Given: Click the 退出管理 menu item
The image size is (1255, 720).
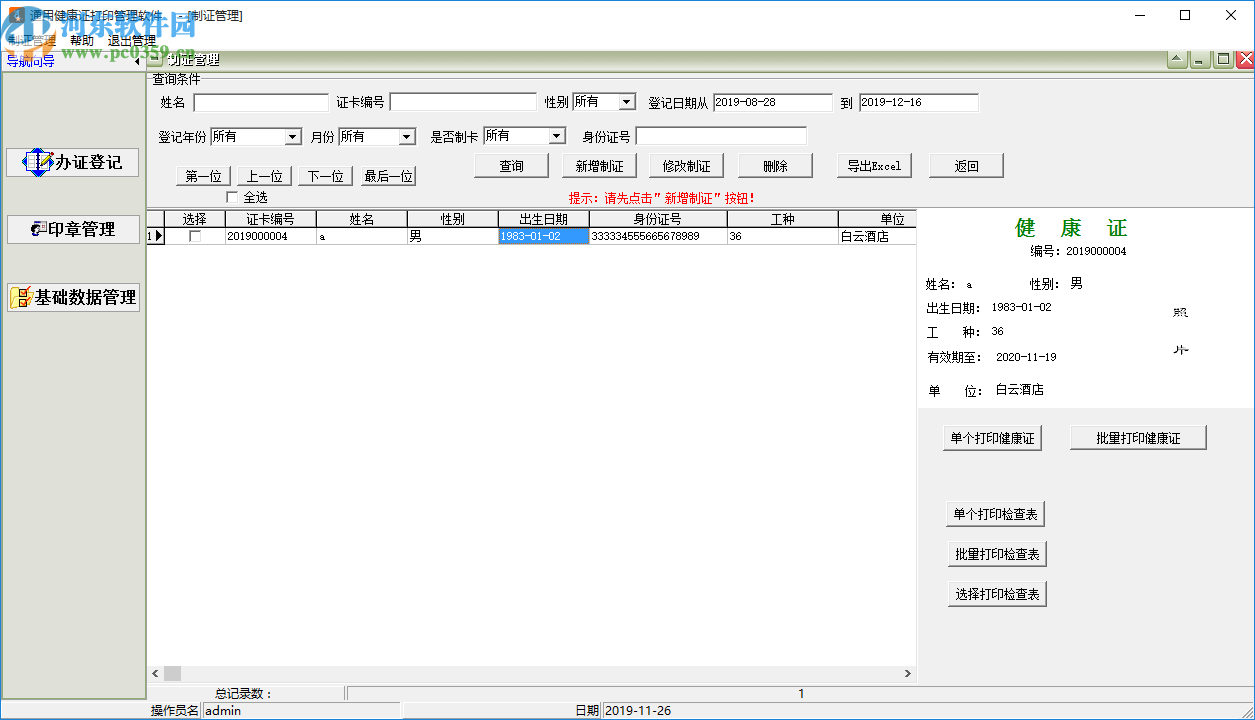Looking at the screenshot, I should point(132,41).
